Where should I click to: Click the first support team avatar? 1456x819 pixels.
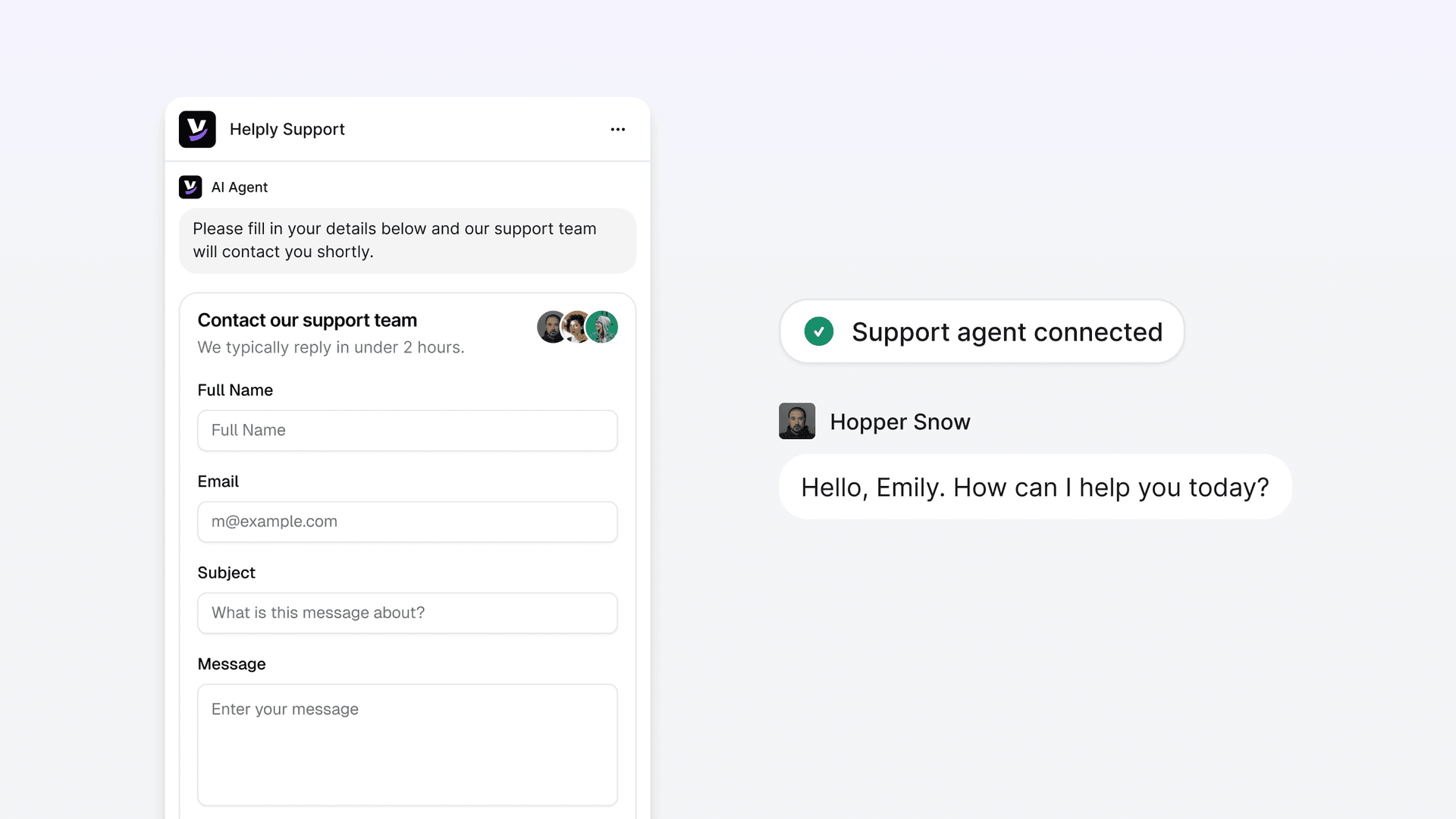[x=551, y=327]
